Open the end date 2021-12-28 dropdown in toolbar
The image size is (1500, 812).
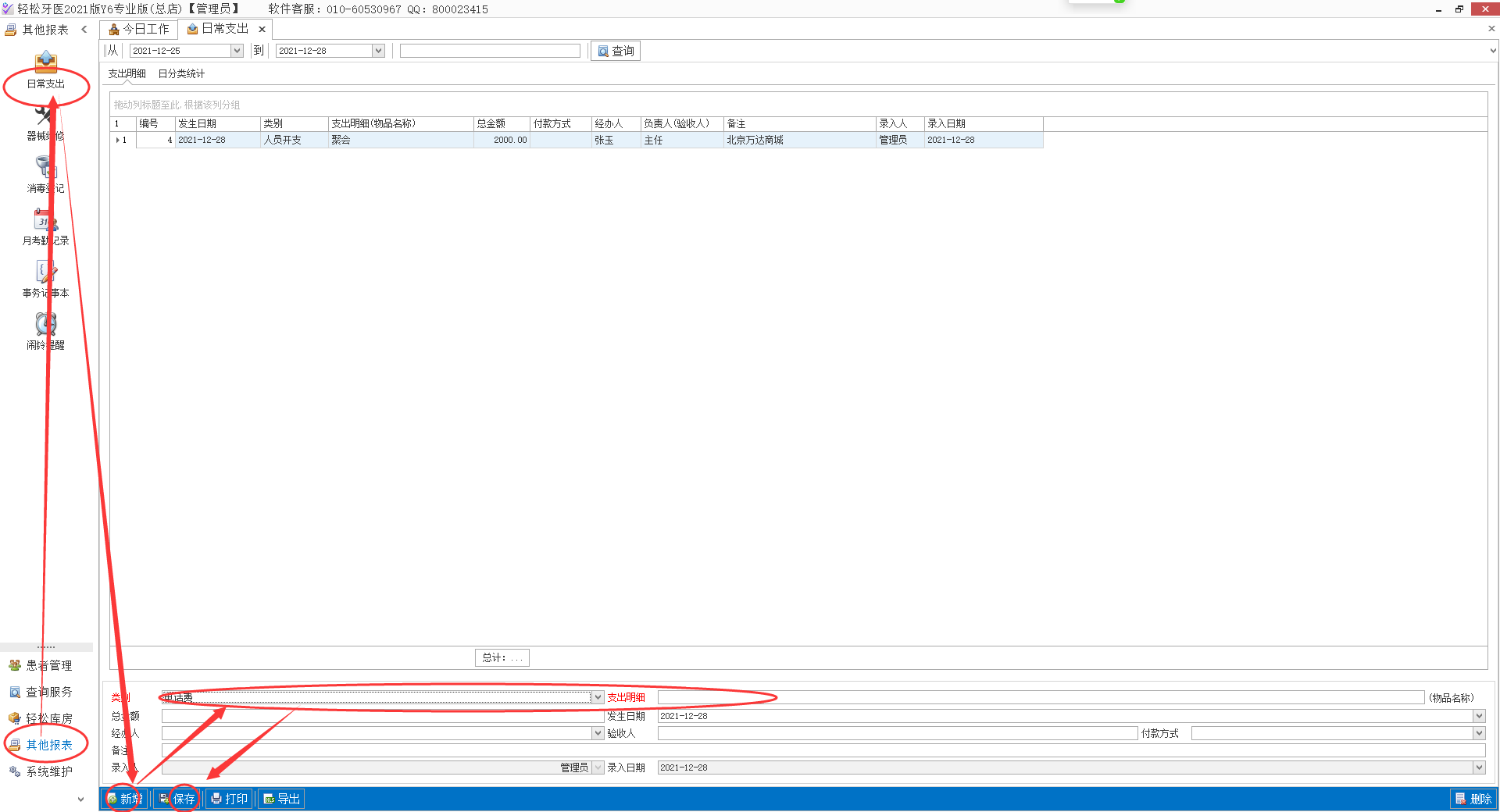[378, 51]
